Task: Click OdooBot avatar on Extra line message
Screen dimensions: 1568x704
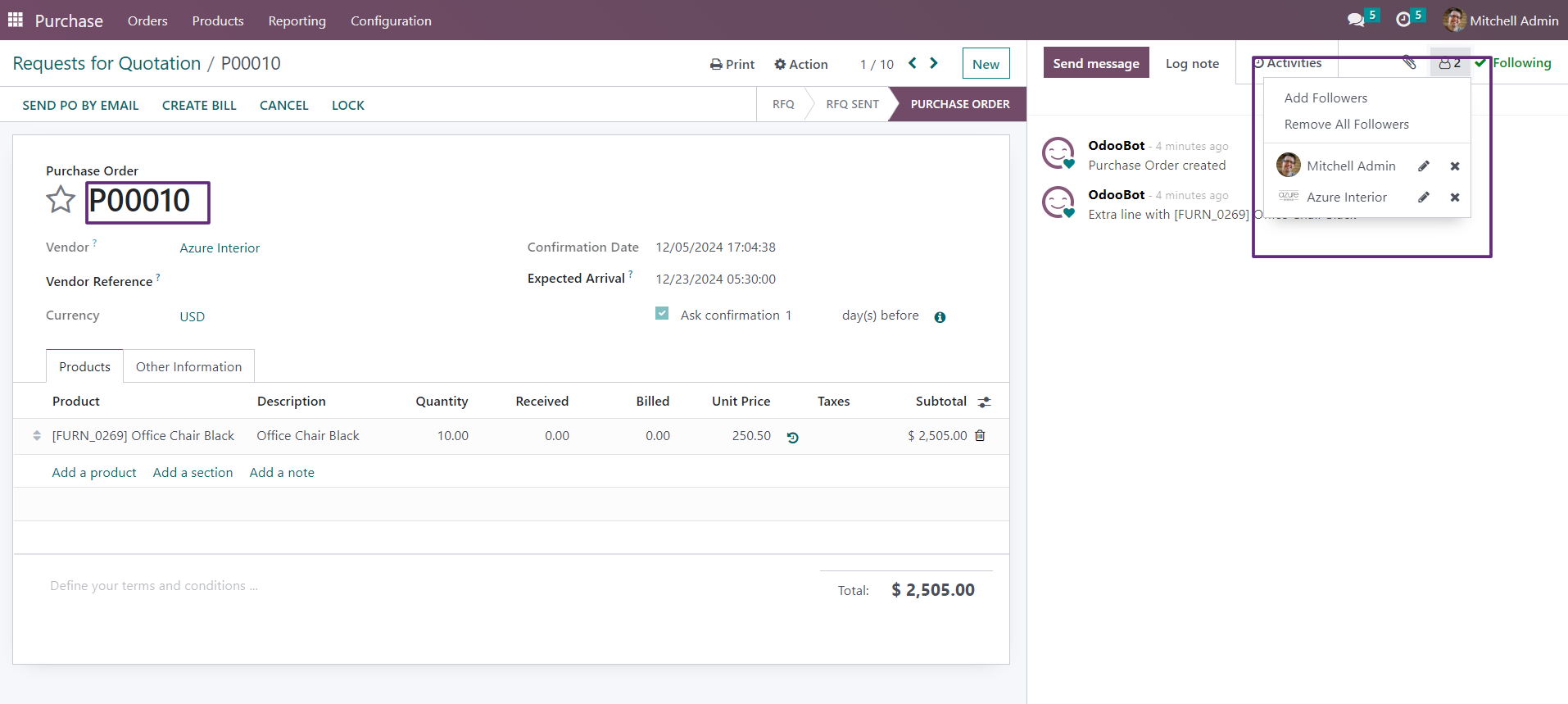Action: (1058, 202)
